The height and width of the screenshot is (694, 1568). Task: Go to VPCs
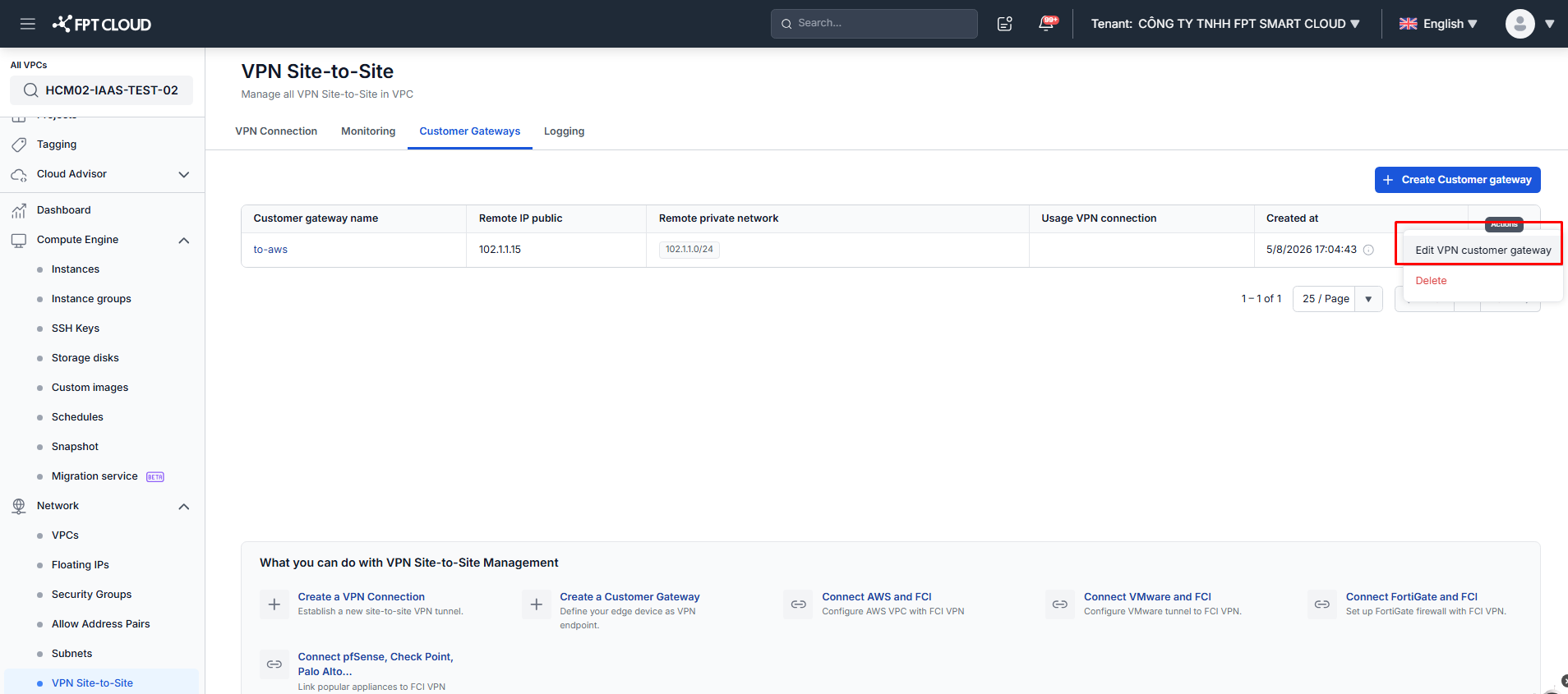(65, 535)
